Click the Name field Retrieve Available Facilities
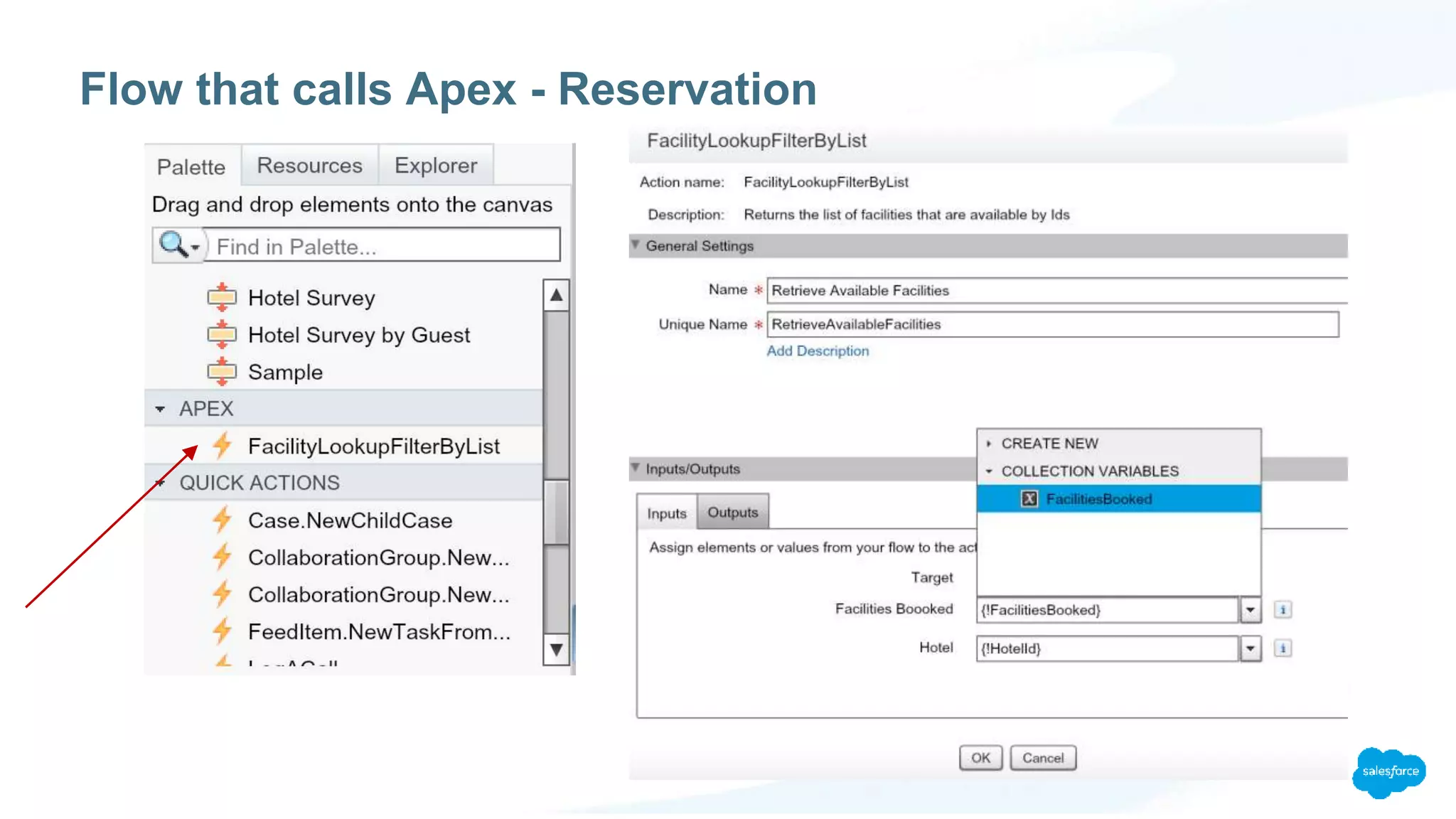 tap(1057, 290)
